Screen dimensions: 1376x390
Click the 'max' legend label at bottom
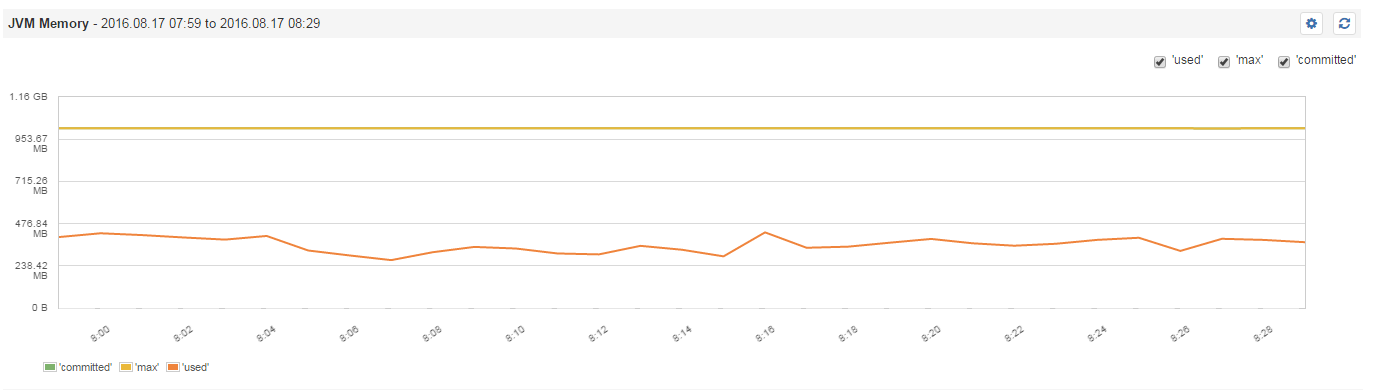[146, 367]
